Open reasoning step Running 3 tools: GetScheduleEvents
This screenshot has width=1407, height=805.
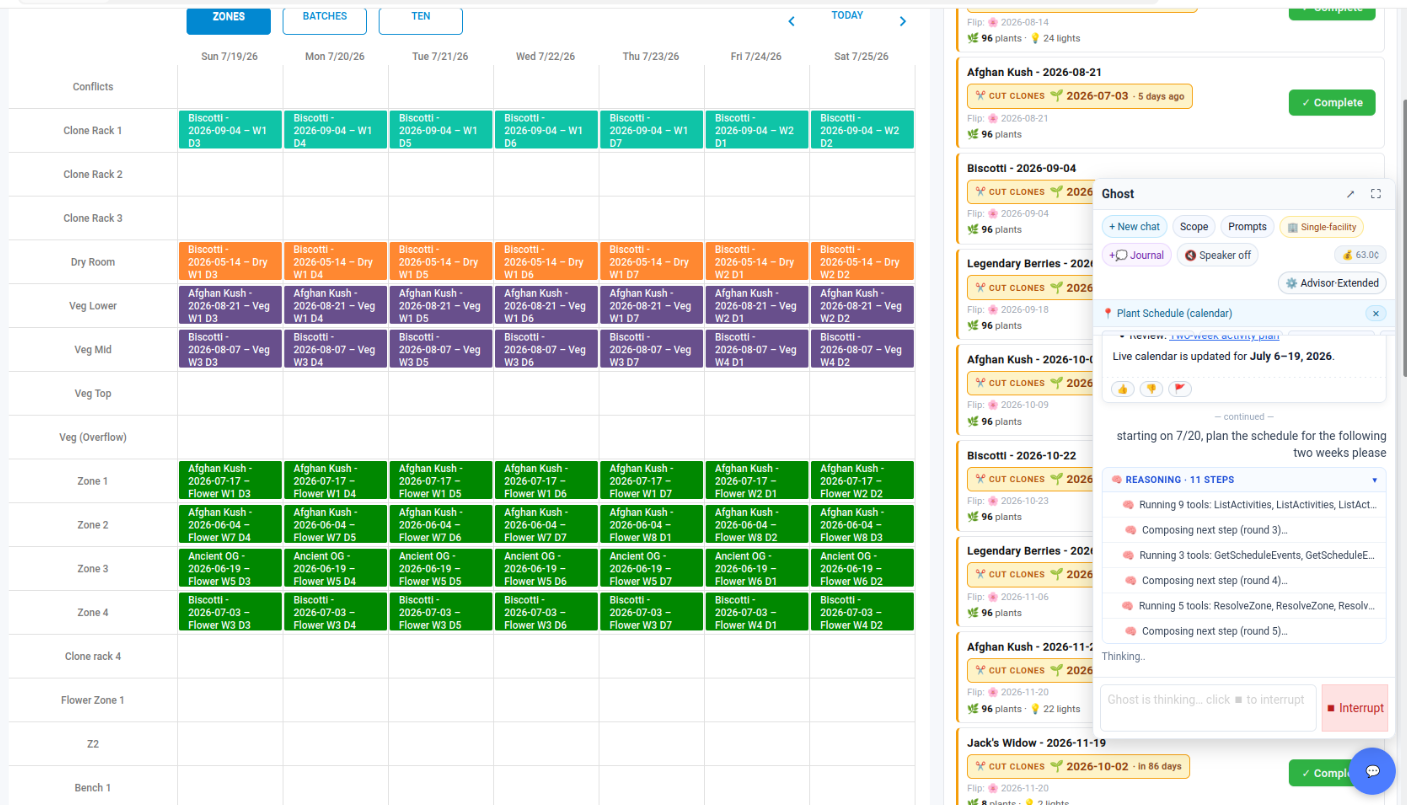1244,555
